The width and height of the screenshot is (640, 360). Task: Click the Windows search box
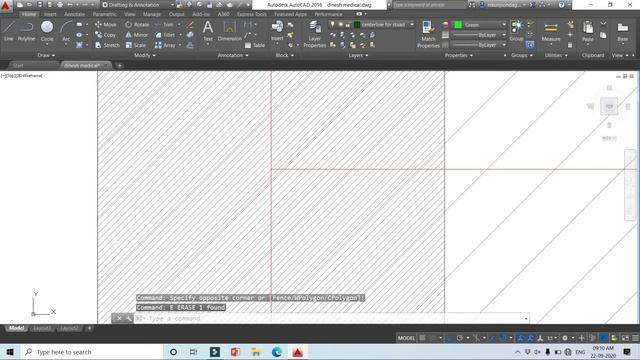click(x=92, y=352)
